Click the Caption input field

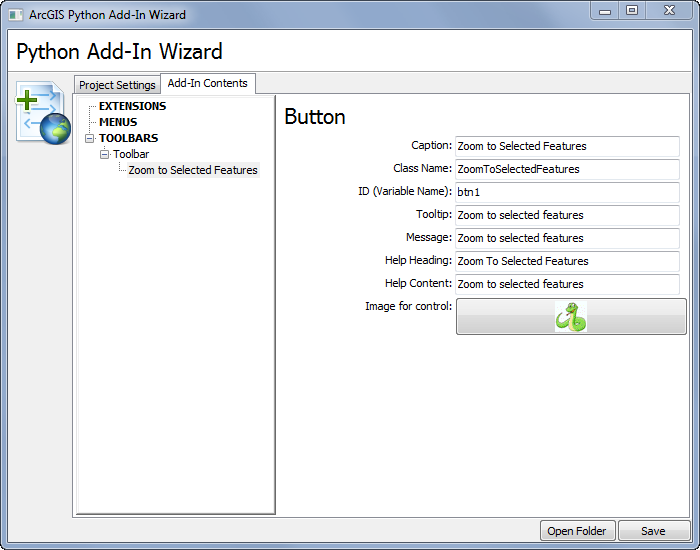pos(567,146)
